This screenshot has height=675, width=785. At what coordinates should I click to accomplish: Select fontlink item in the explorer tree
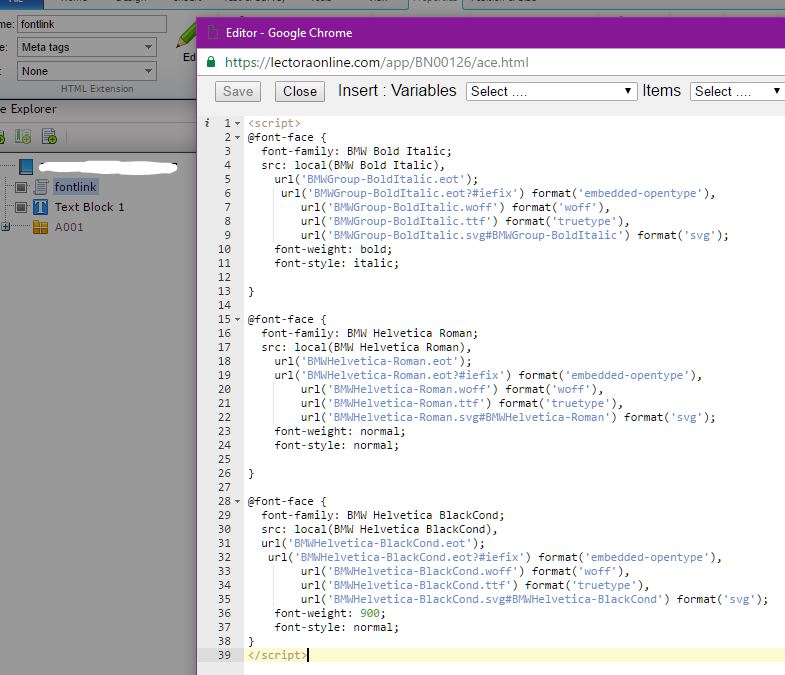(x=75, y=187)
